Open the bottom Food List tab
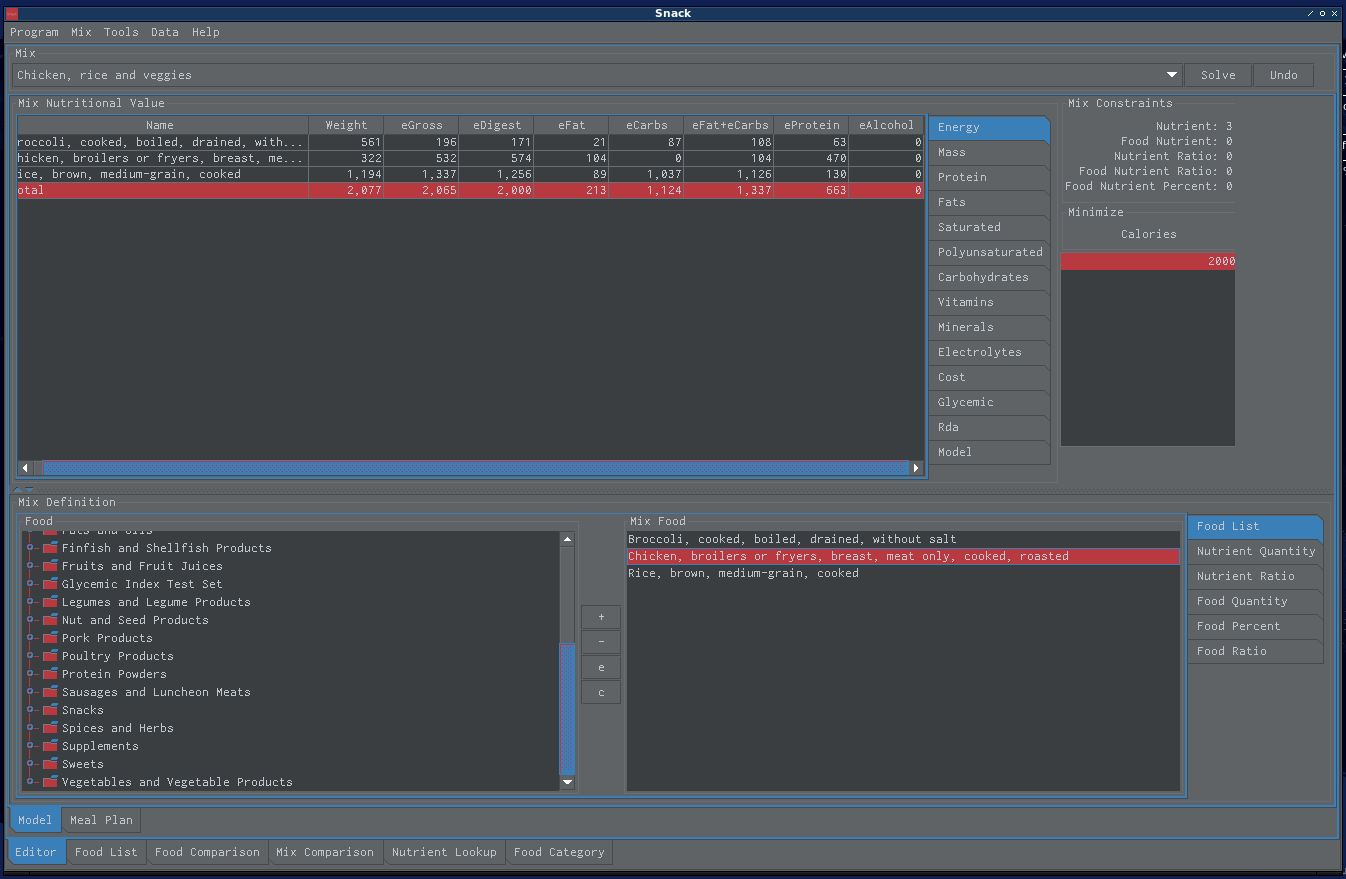Viewport: 1346px width, 879px height. point(106,852)
